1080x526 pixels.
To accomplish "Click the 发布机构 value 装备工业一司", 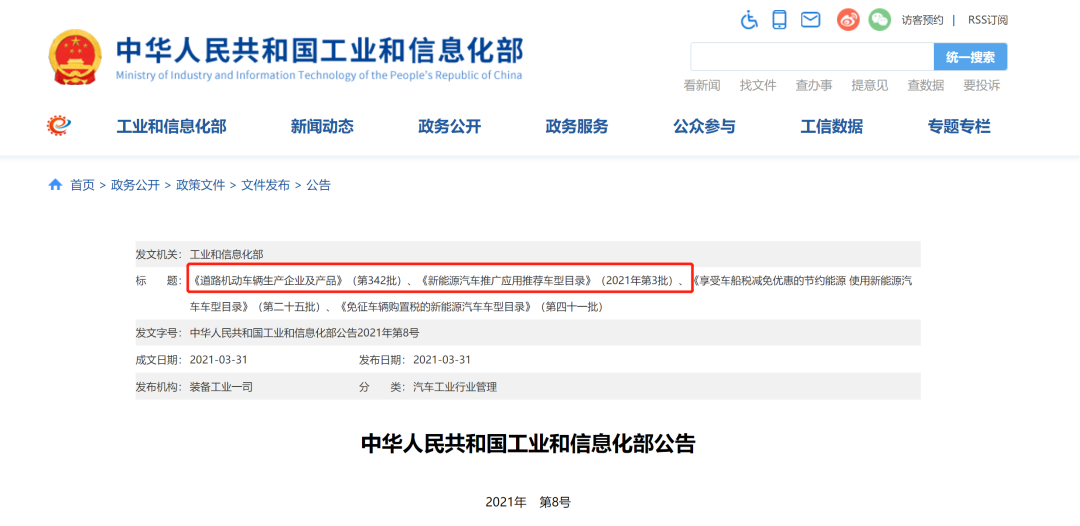I will (x=221, y=387).
